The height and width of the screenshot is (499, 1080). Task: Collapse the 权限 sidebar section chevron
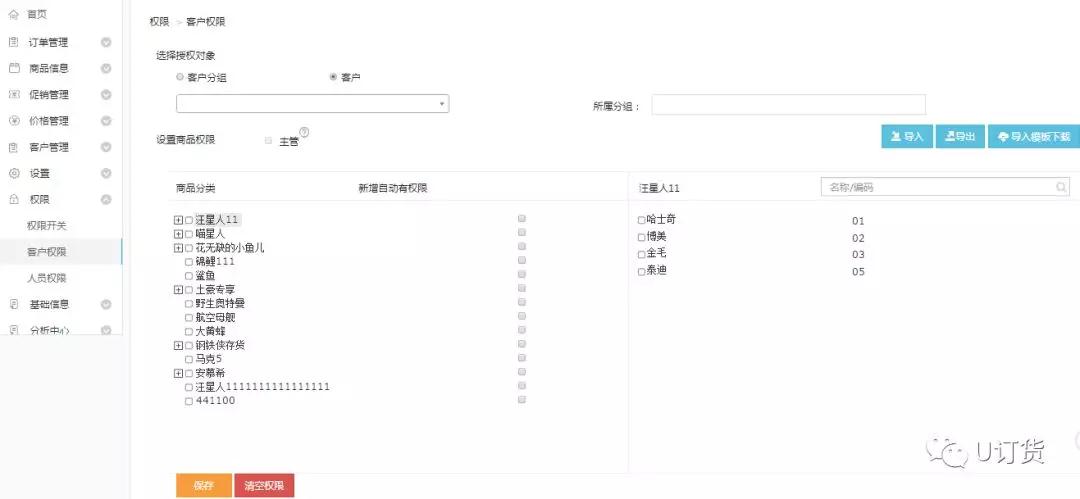pos(106,199)
